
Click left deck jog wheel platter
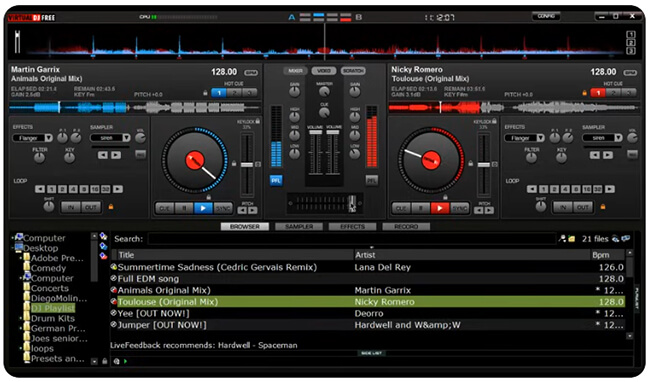click(194, 160)
